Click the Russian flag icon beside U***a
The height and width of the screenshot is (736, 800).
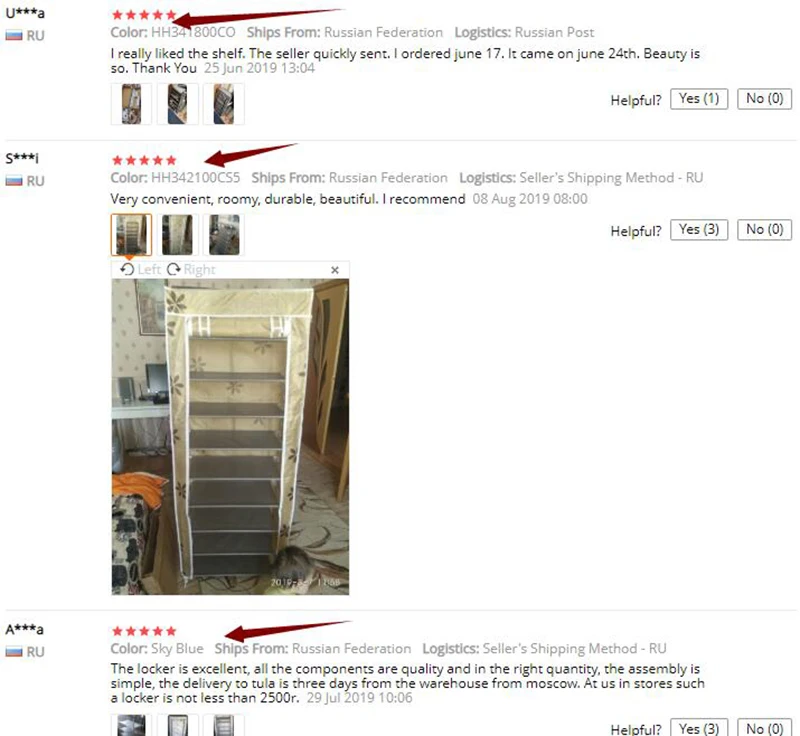click(x=14, y=35)
